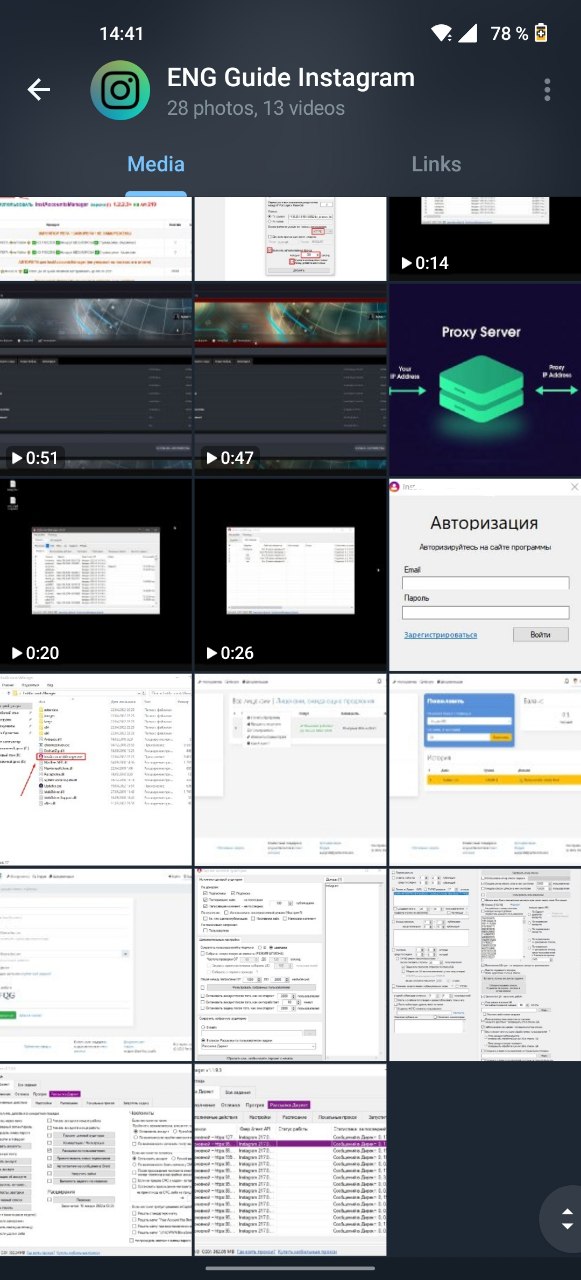Tap the back arrow icon
The width and height of the screenshot is (581, 1280).
pyautogui.click(x=39, y=90)
